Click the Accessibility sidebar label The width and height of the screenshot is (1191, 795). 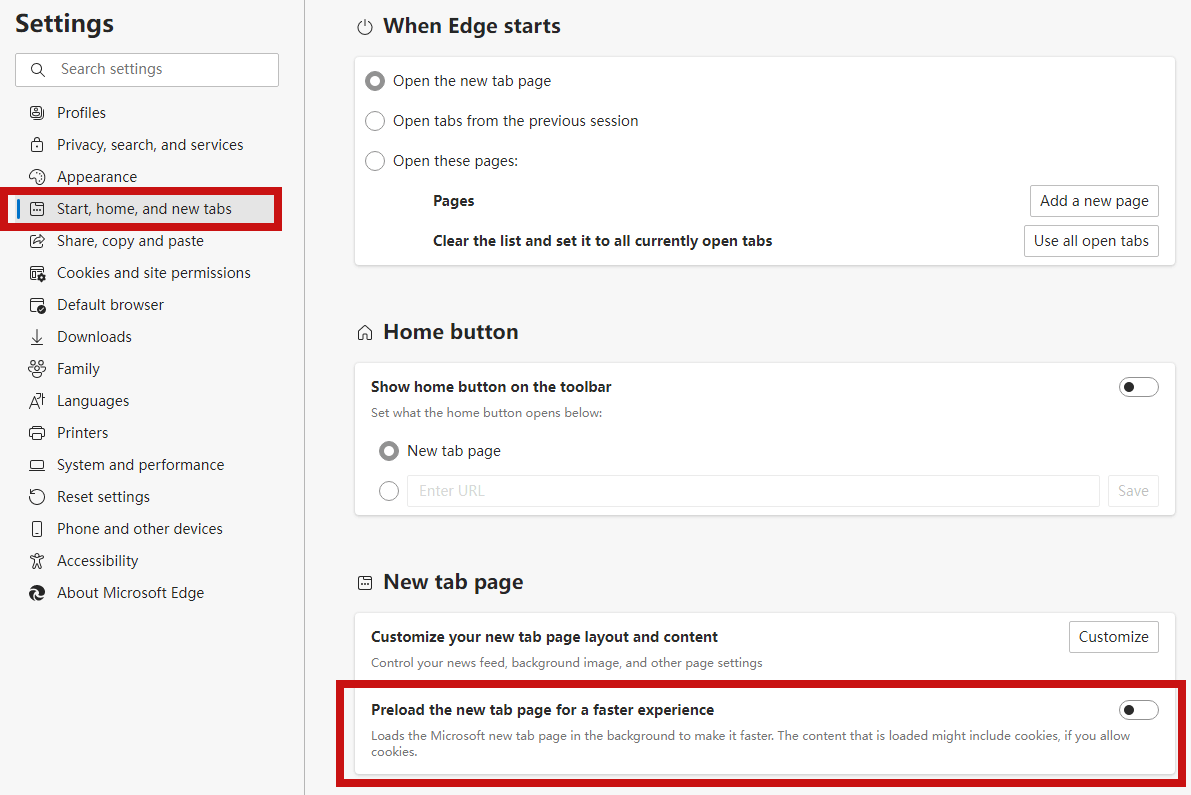97,561
